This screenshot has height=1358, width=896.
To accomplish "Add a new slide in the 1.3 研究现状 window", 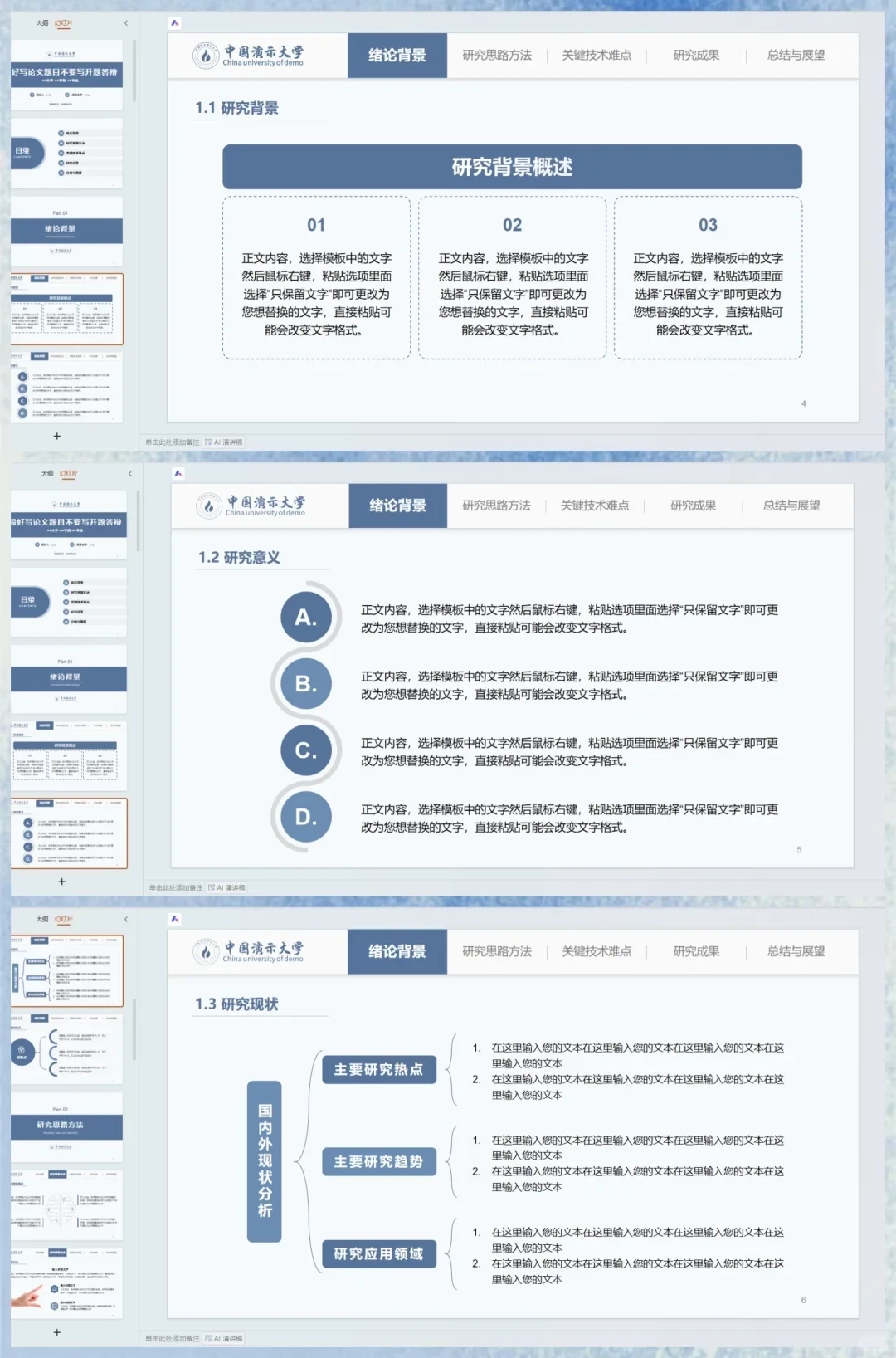I will tap(57, 1332).
